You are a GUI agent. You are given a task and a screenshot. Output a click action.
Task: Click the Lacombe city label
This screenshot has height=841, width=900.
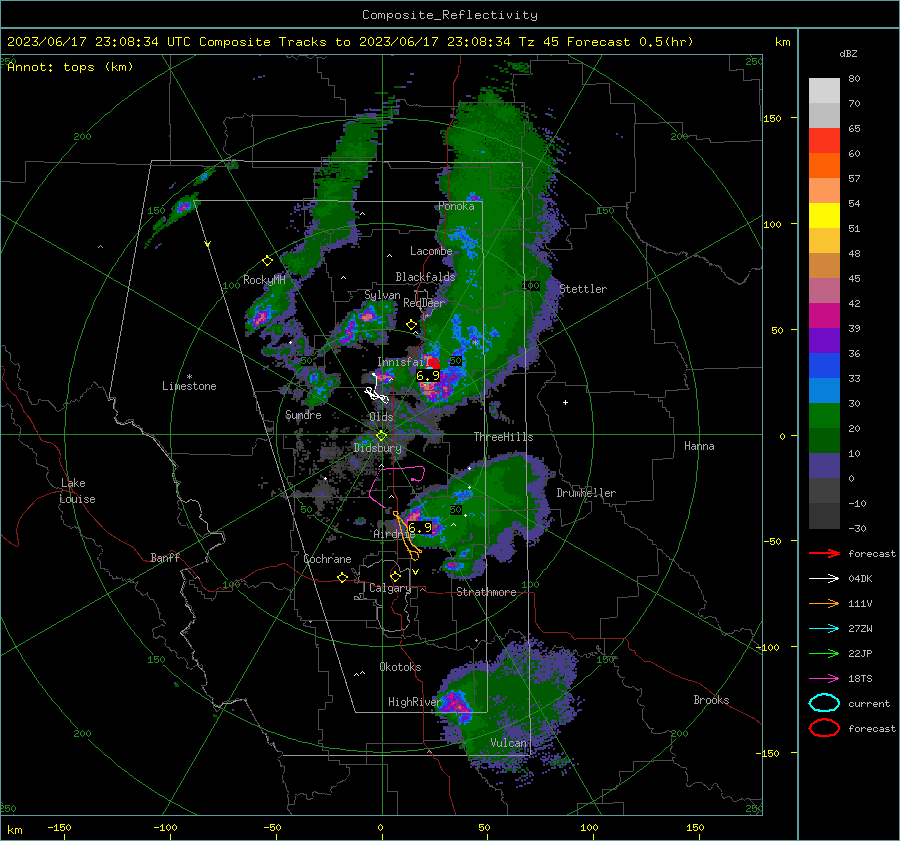click(431, 251)
